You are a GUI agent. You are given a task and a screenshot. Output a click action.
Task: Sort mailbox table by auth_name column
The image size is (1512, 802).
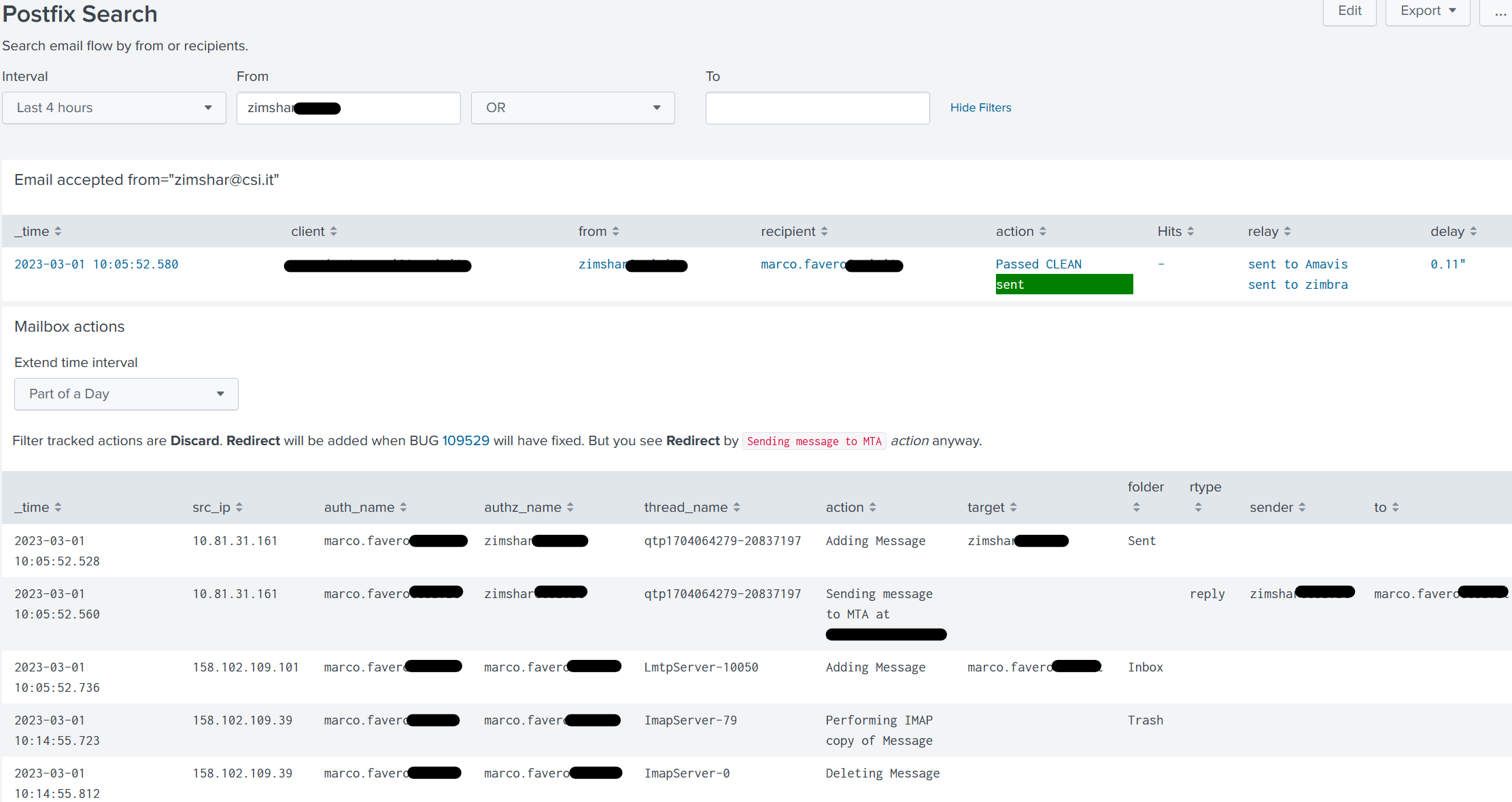coord(365,507)
